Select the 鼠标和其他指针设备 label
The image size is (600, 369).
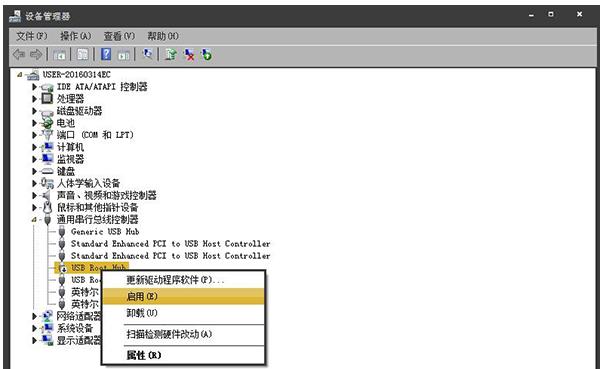pos(97,207)
